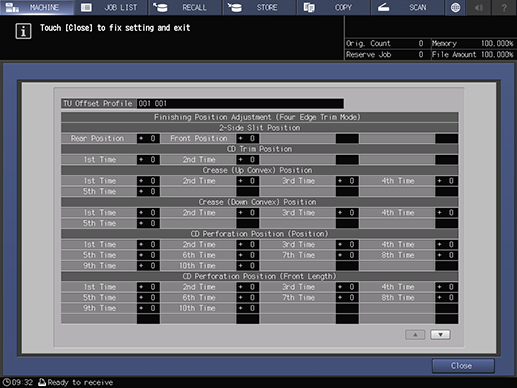Select Crease Up Convex 4th Time value
This screenshot has height=388, width=517.
pyautogui.click(x=446, y=181)
